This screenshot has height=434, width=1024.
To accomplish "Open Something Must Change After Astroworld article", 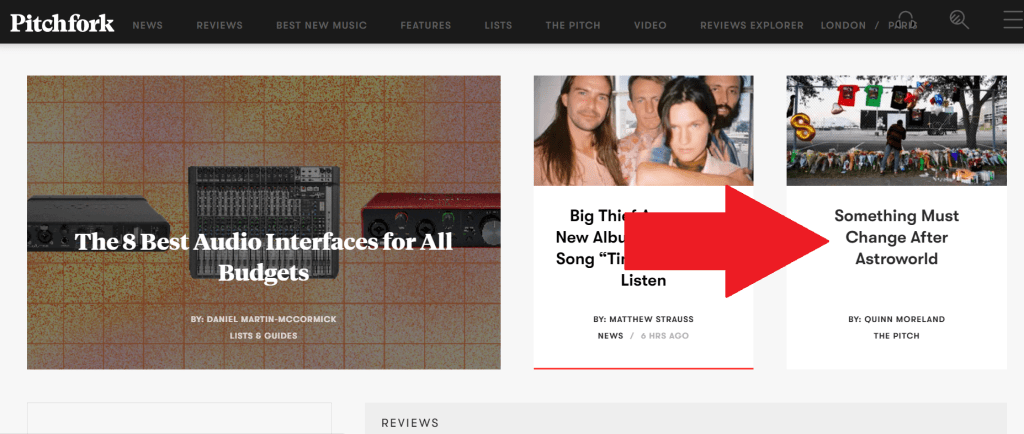I will (x=896, y=237).
